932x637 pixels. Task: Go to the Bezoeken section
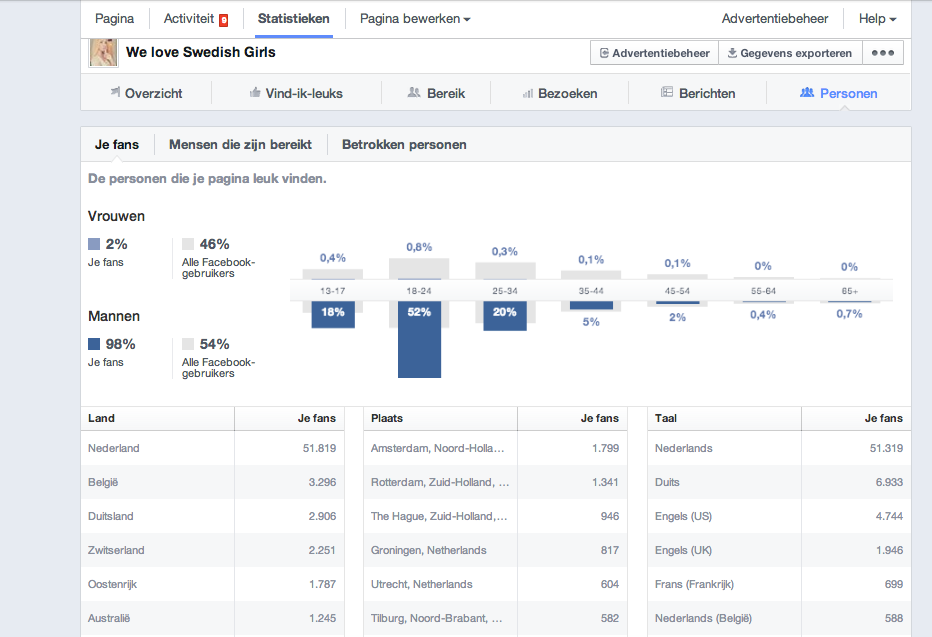click(559, 93)
